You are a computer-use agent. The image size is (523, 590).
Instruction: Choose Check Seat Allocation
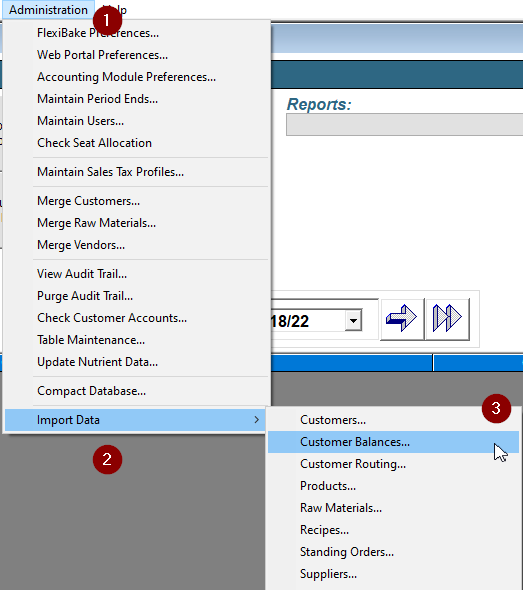tap(137, 143)
